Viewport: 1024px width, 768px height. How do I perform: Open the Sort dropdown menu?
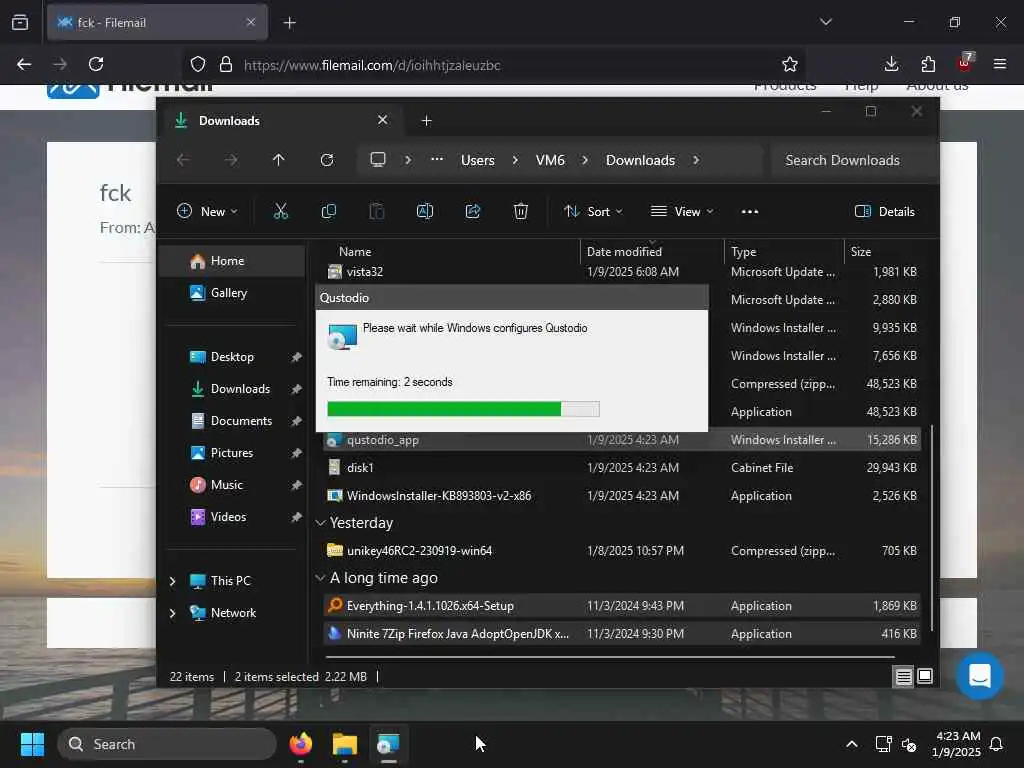point(593,212)
